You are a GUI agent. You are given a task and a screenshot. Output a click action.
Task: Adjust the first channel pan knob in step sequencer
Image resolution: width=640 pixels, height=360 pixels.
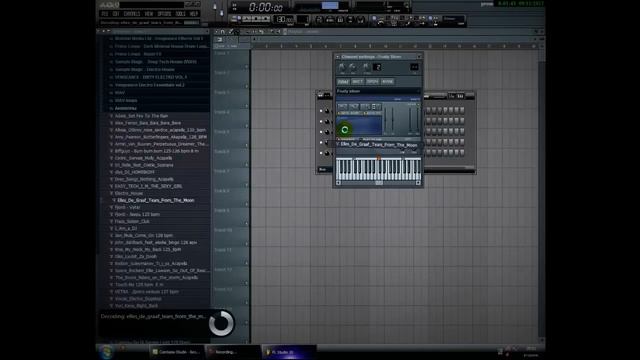coord(327,111)
